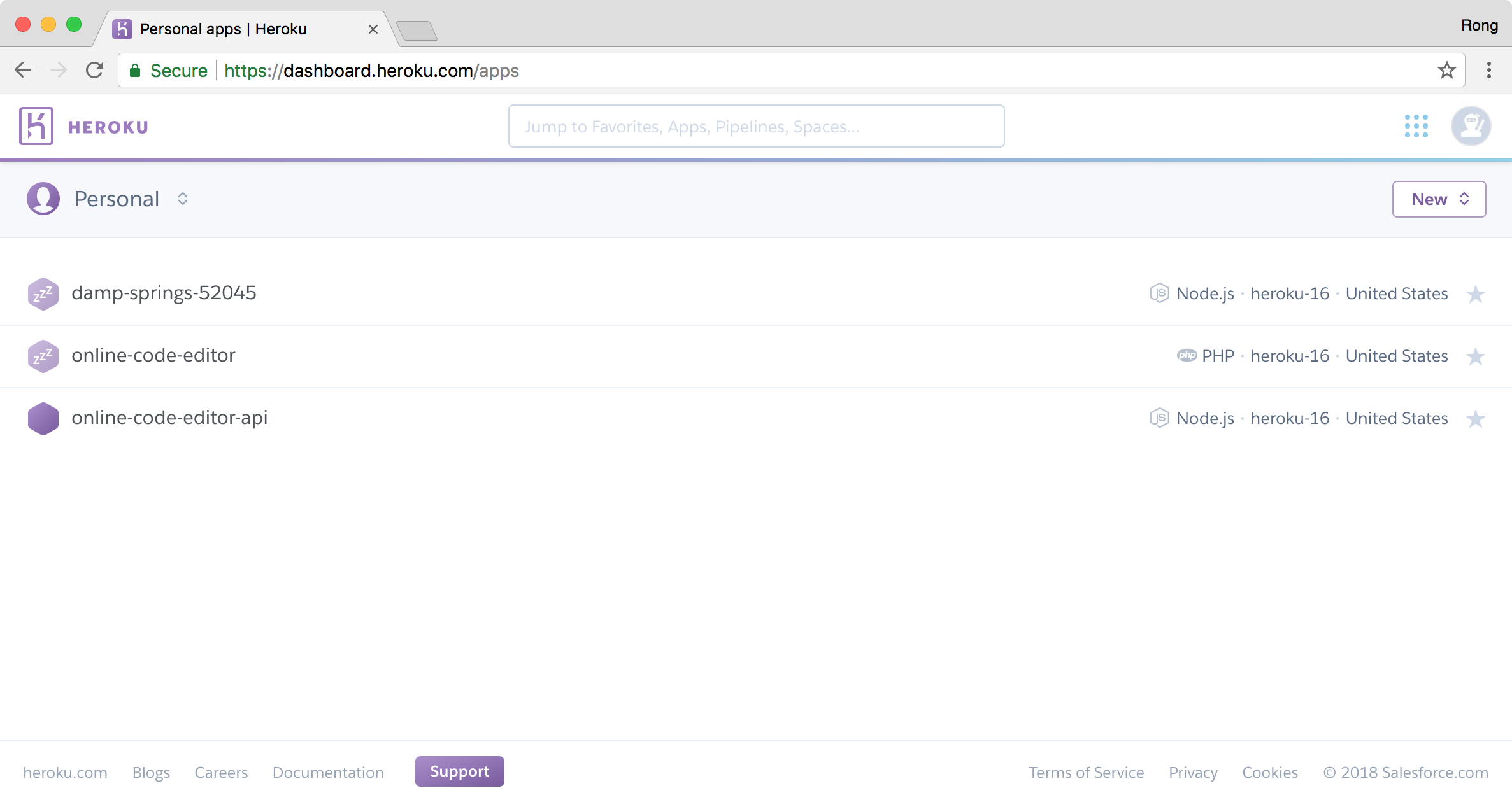Click United States on the online-code-editor row
Screen dimensions: 1512x802
click(1397, 356)
